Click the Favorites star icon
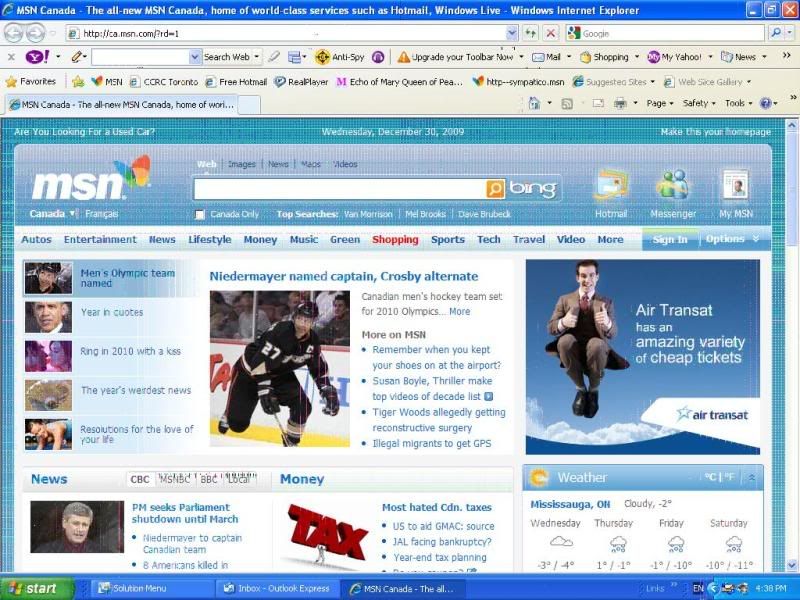 [11, 82]
